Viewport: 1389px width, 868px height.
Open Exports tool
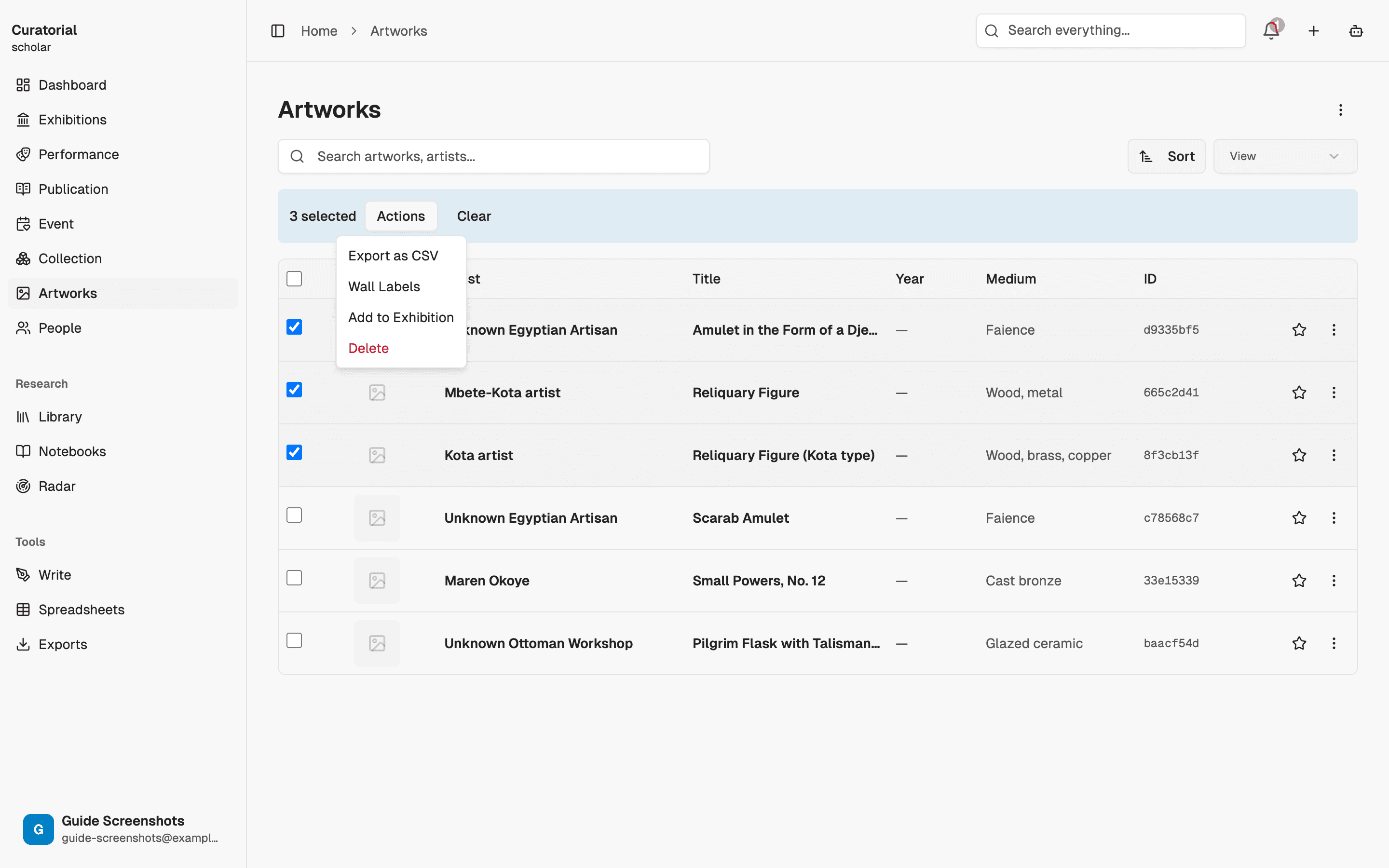[123, 644]
